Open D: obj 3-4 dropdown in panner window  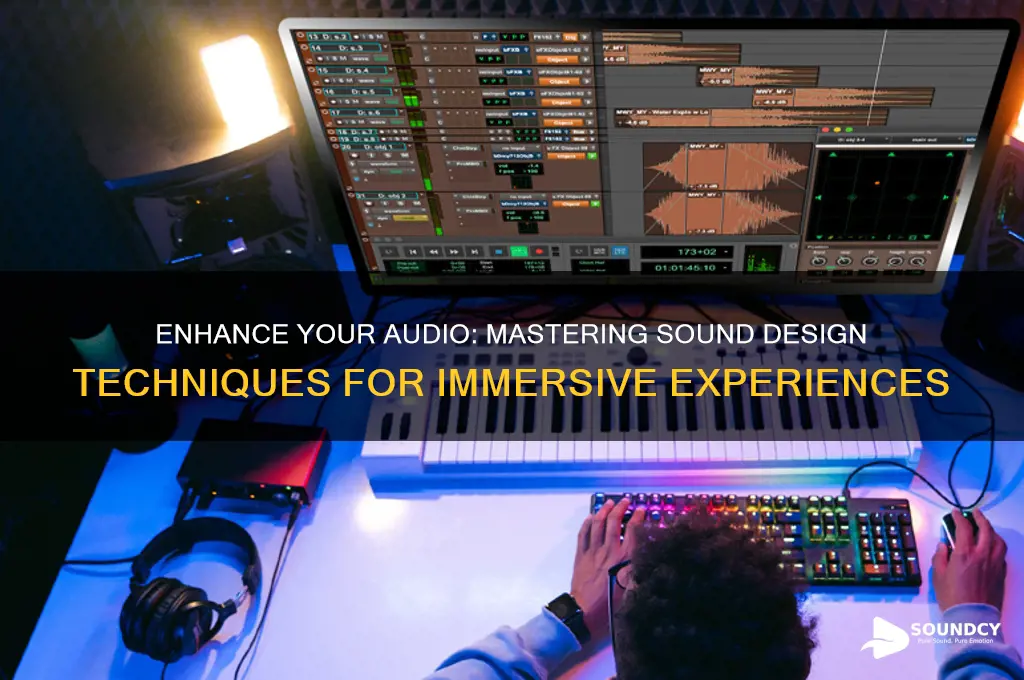pyautogui.click(x=856, y=140)
